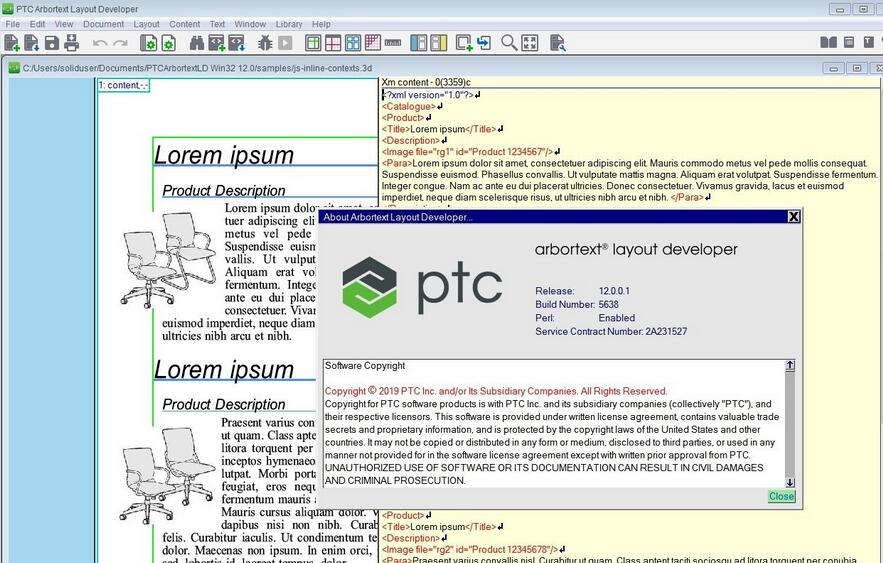Screen dimensions: 883x563
Task: Click the blue swap arrows icon
Action: (x=484, y=43)
